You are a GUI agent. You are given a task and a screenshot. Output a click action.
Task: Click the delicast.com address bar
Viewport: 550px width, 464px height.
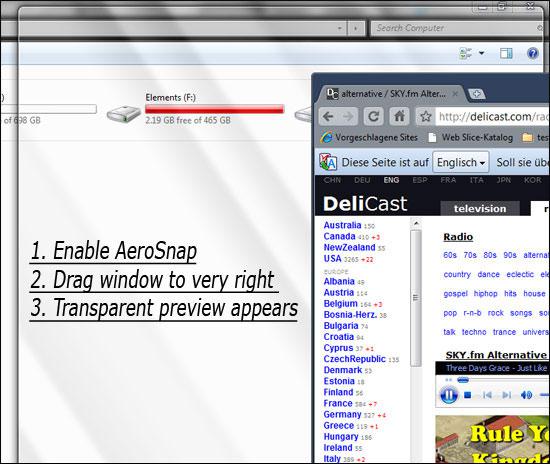click(492, 116)
